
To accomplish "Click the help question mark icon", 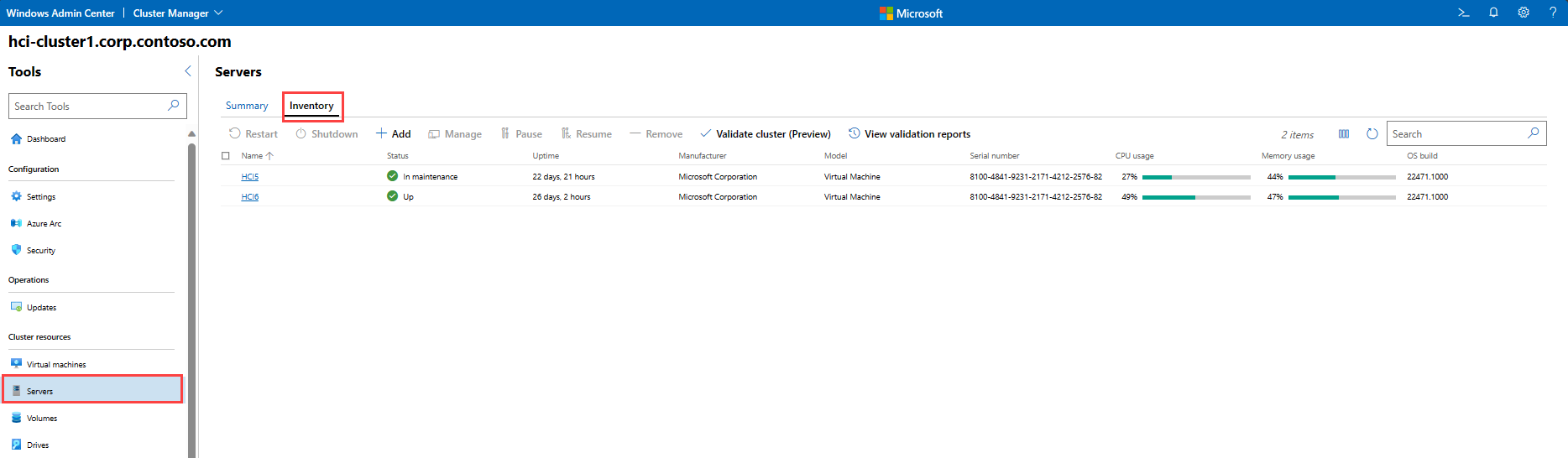I will click(1552, 13).
